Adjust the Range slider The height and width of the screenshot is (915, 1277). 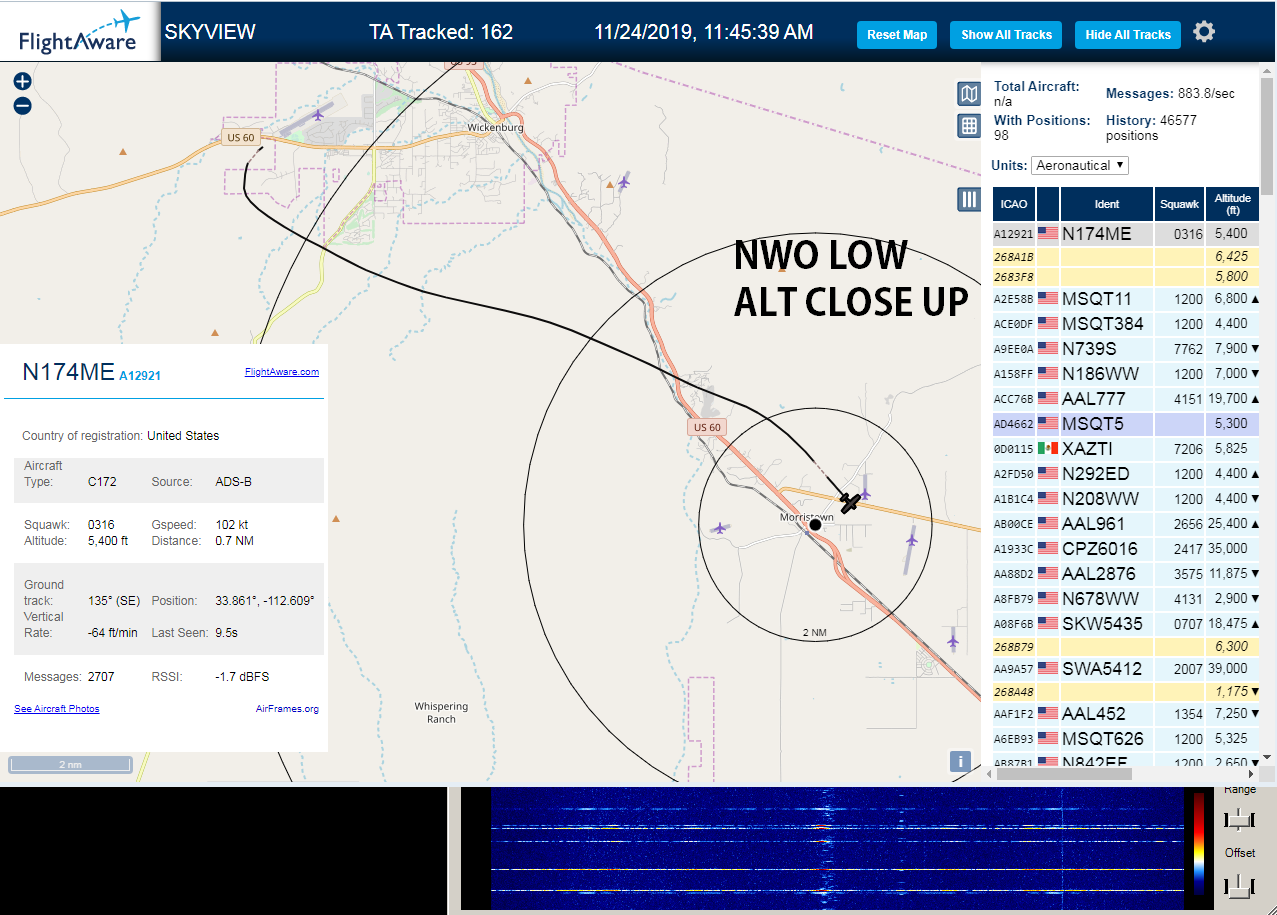1239,820
